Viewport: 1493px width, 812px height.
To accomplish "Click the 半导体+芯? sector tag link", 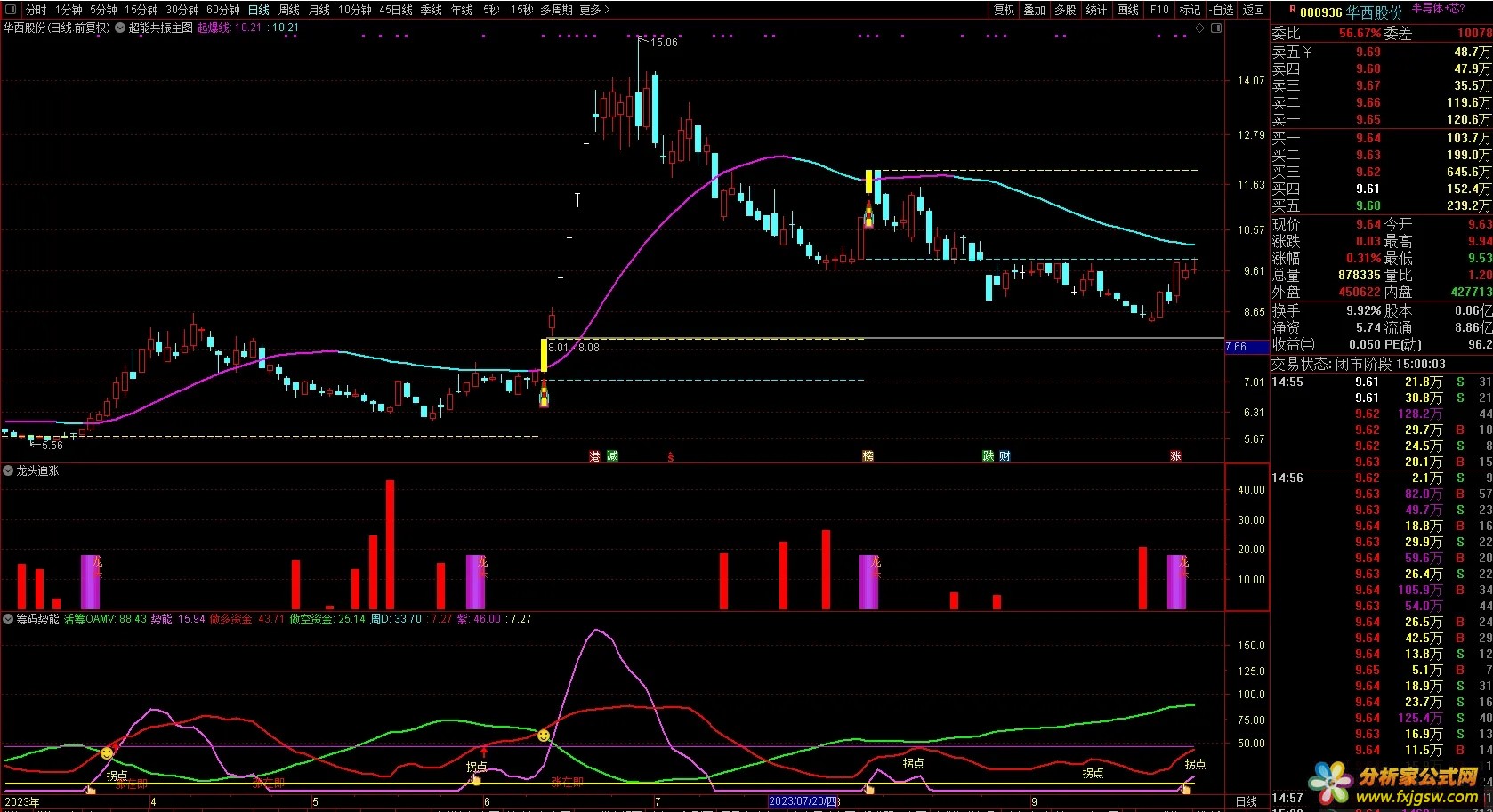I will [1438, 9].
